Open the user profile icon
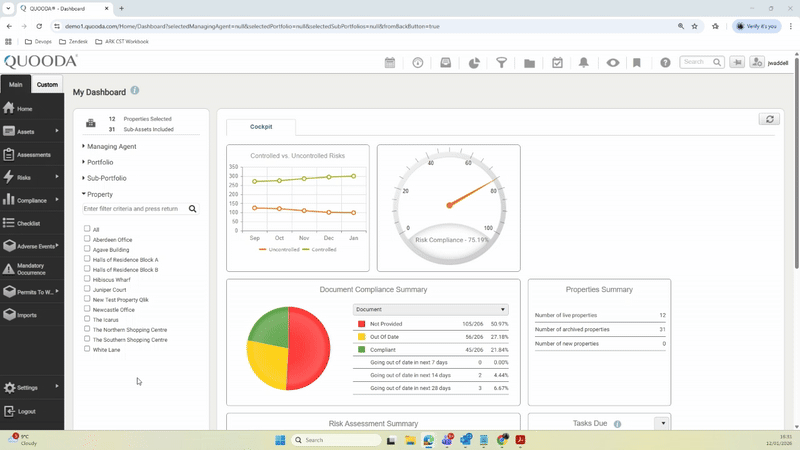This screenshot has height=450, width=800. point(757,62)
